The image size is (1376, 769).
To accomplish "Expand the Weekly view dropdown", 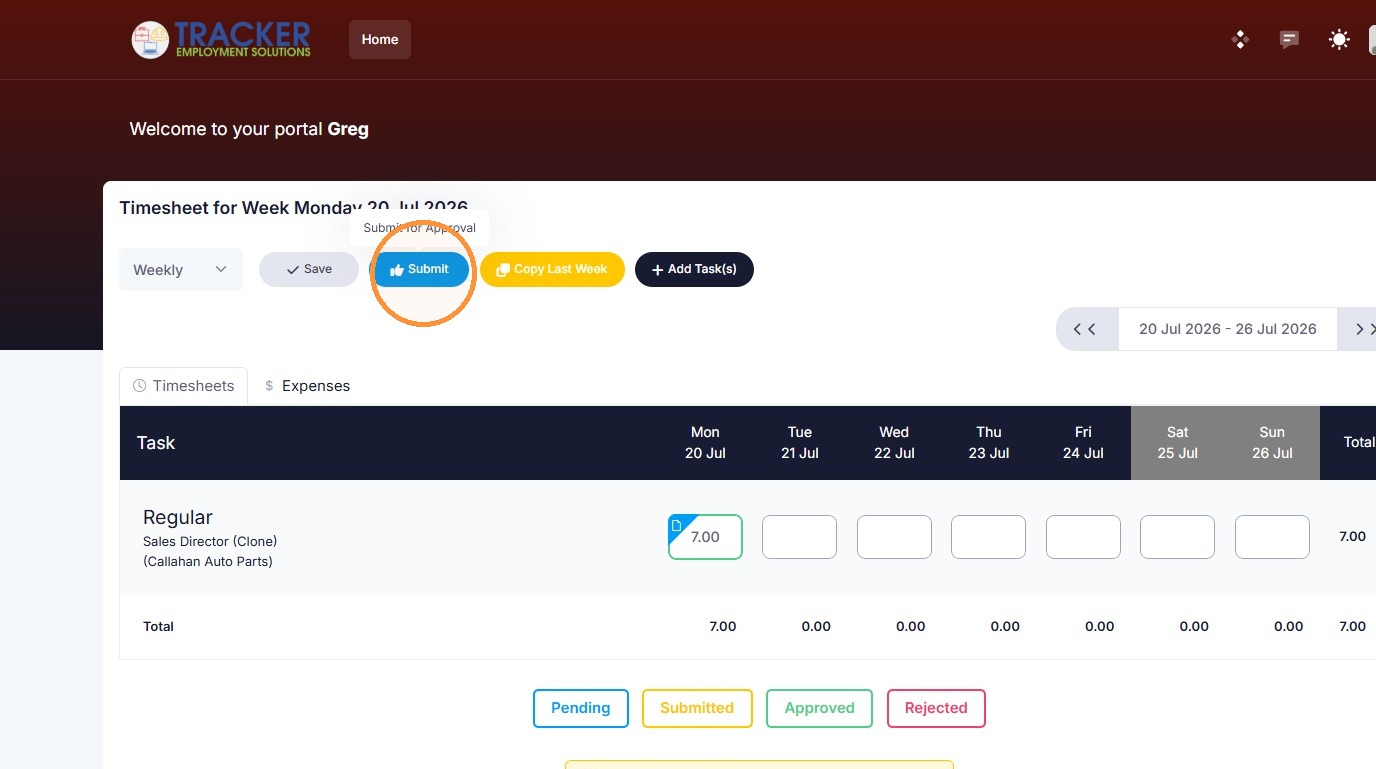I will tap(181, 270).
